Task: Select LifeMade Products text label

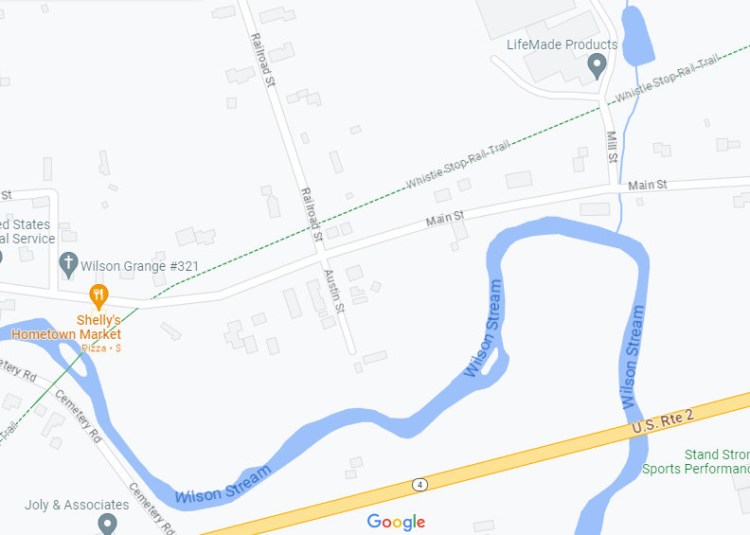Action: coord(562,44)
